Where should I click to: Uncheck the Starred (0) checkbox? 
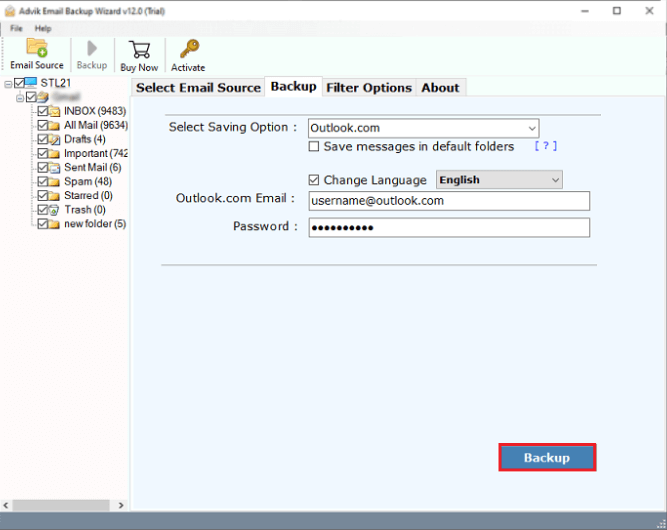pos(43,195)
